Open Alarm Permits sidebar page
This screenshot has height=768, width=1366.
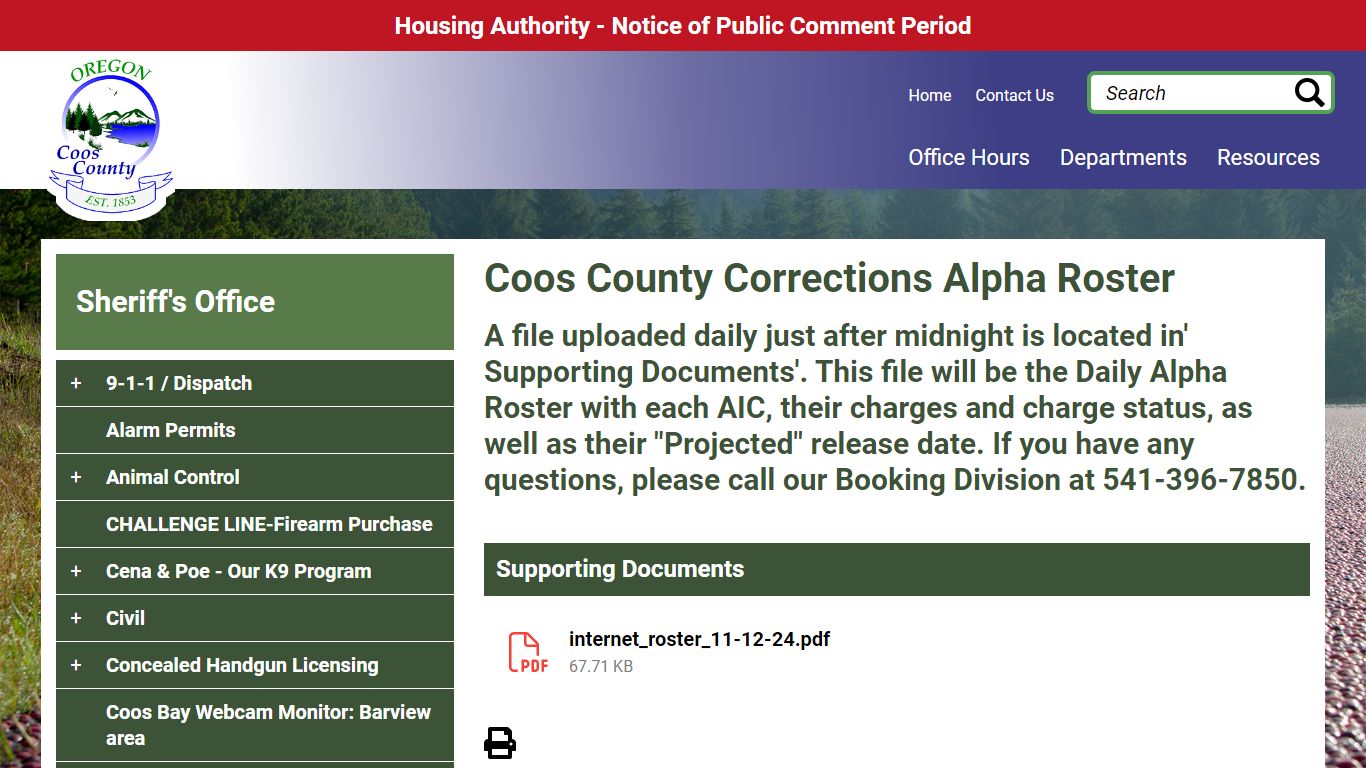[x=171, y=430]
